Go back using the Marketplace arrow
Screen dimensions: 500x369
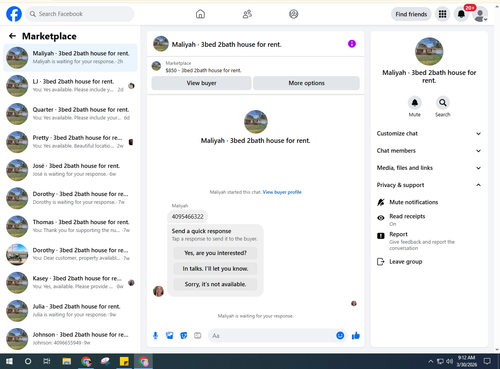tap(12, 36)
